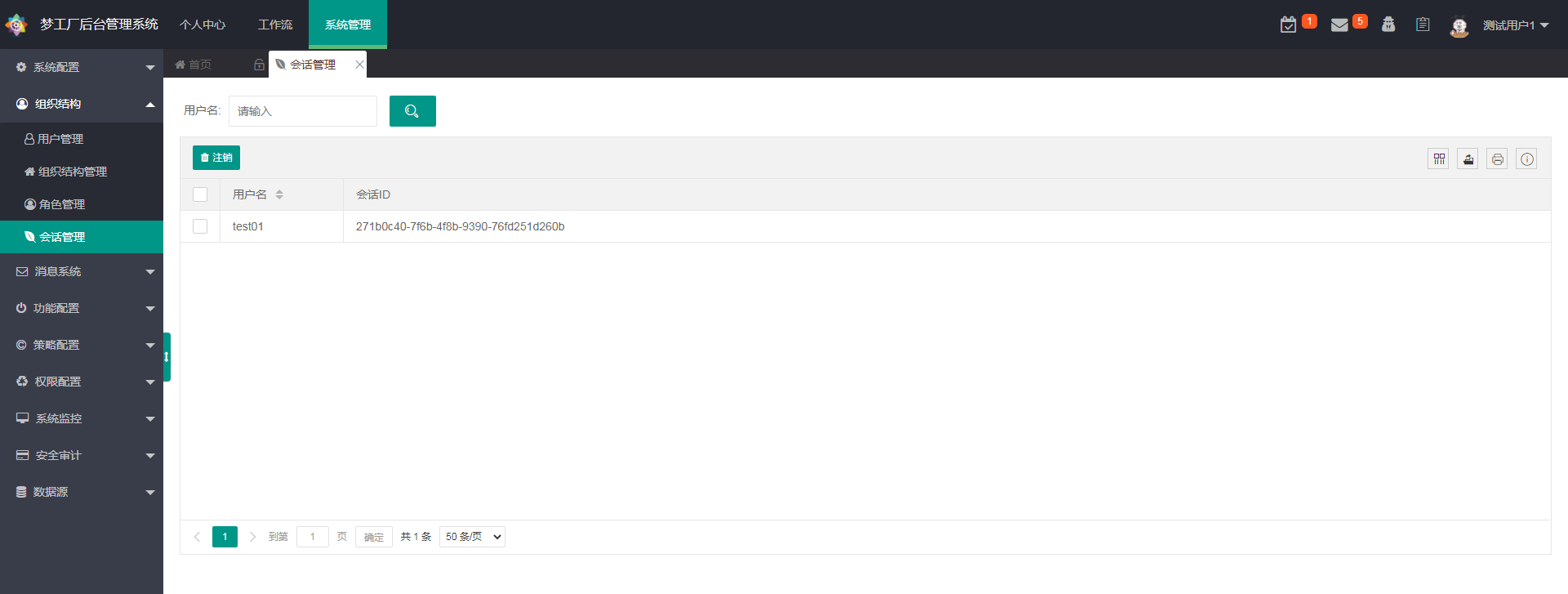Viewport: 1568px width, 594px height.
Task: Open 会话管理 in the sidebar
Action: point(82,237)
